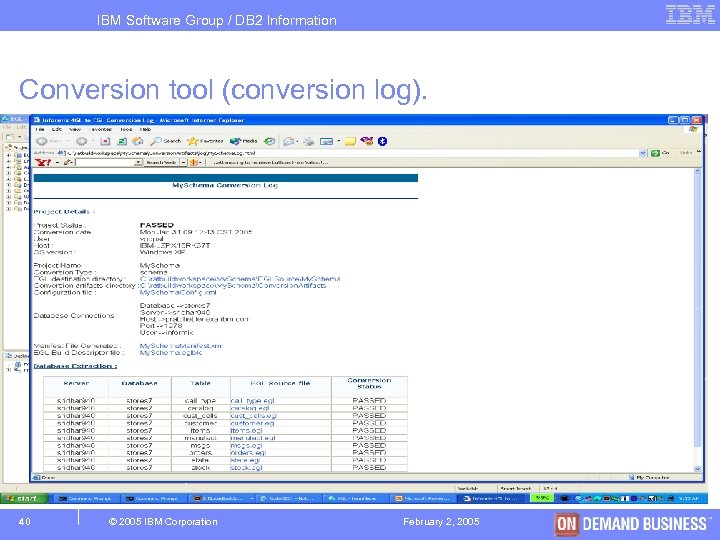Viewport: 720px width, 540px height.
Task: Open the Favorites pane from the toolbar
Action: [205, 141]
